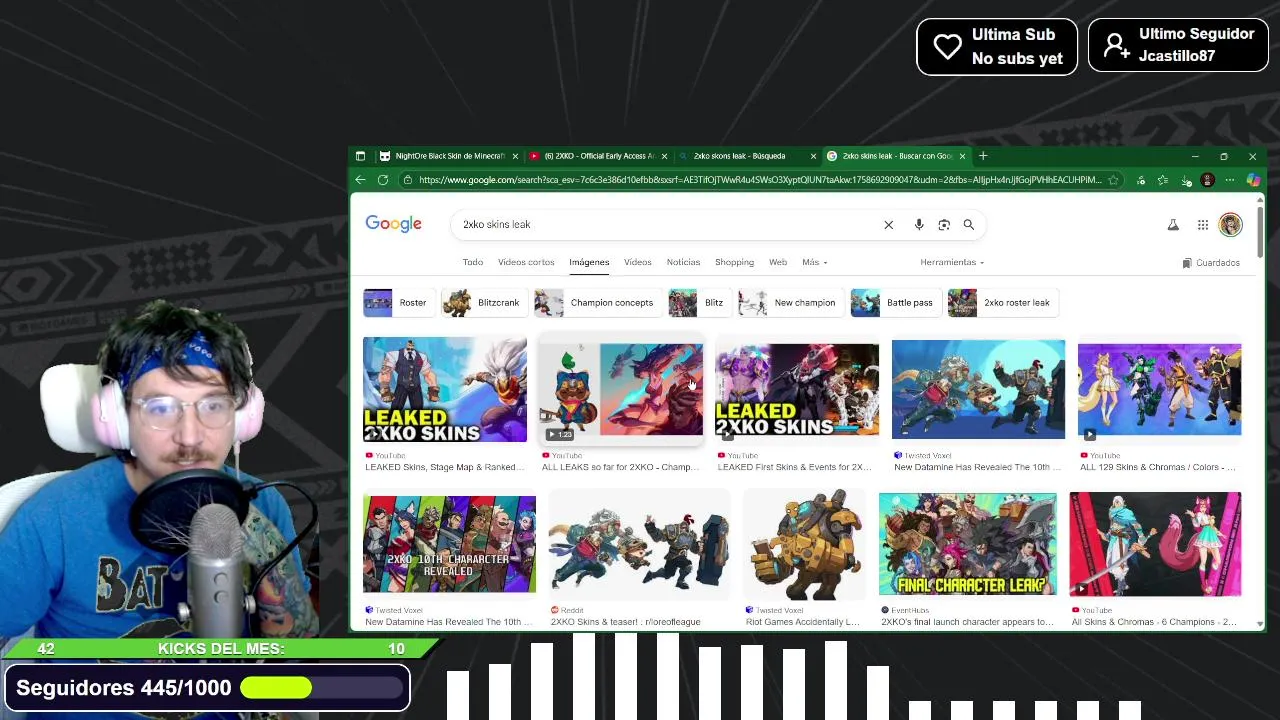Open Reddit 2XKO Skins & teaser thumbnail
This screenshot has height=720, width=1280.
tap(639, 545)
